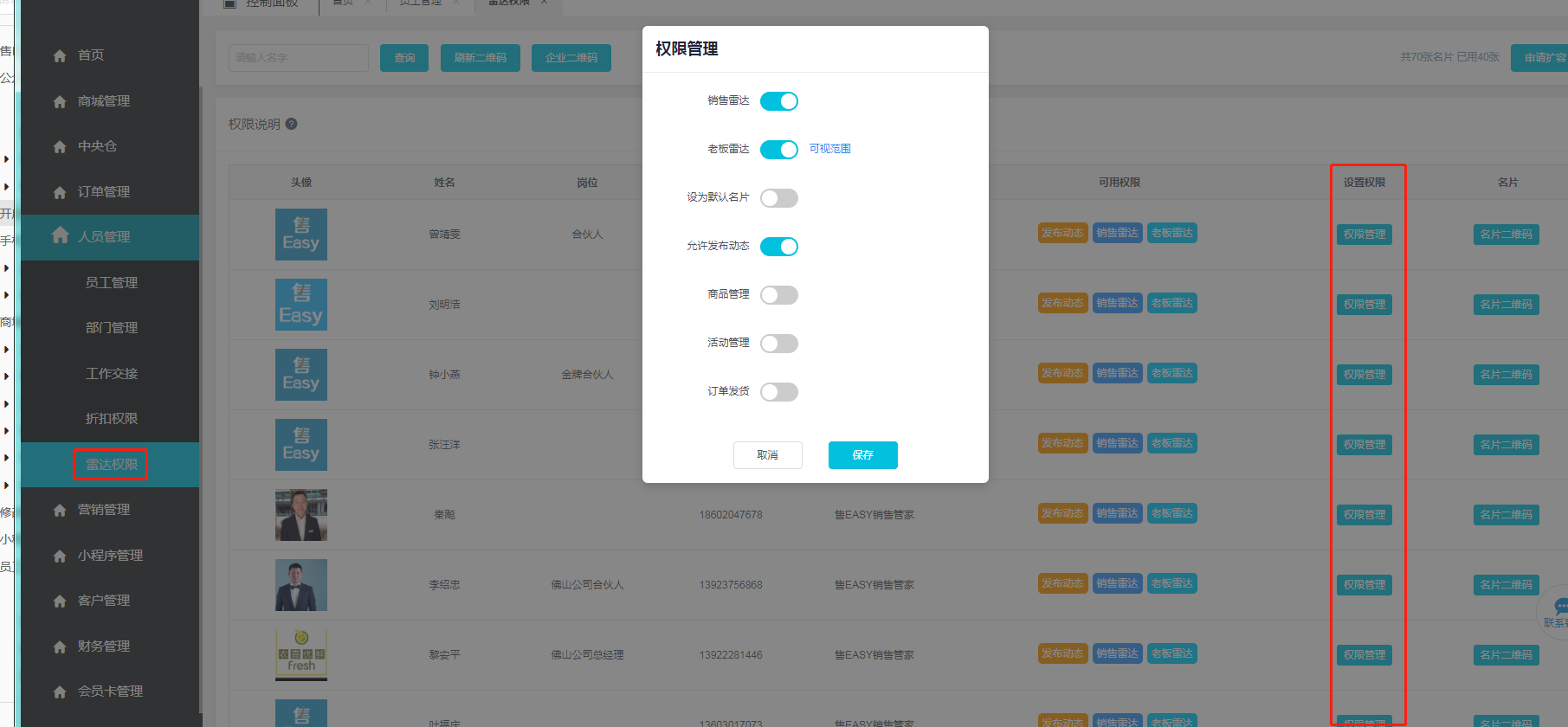This screenshot has width=1568, height=727.
Task: Click the 销售雷达 tag in the 13922281446 row
Action: tap(1118, 653)
